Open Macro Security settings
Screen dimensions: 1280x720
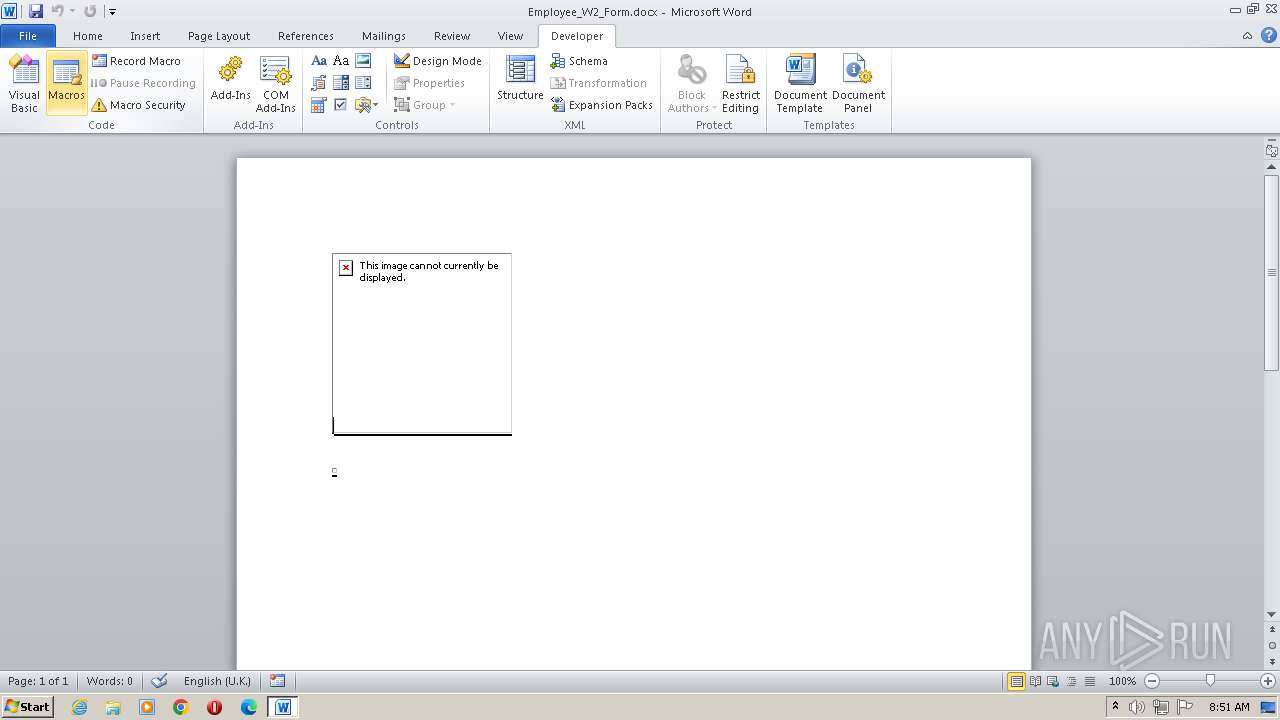click(x=139, y=105)
